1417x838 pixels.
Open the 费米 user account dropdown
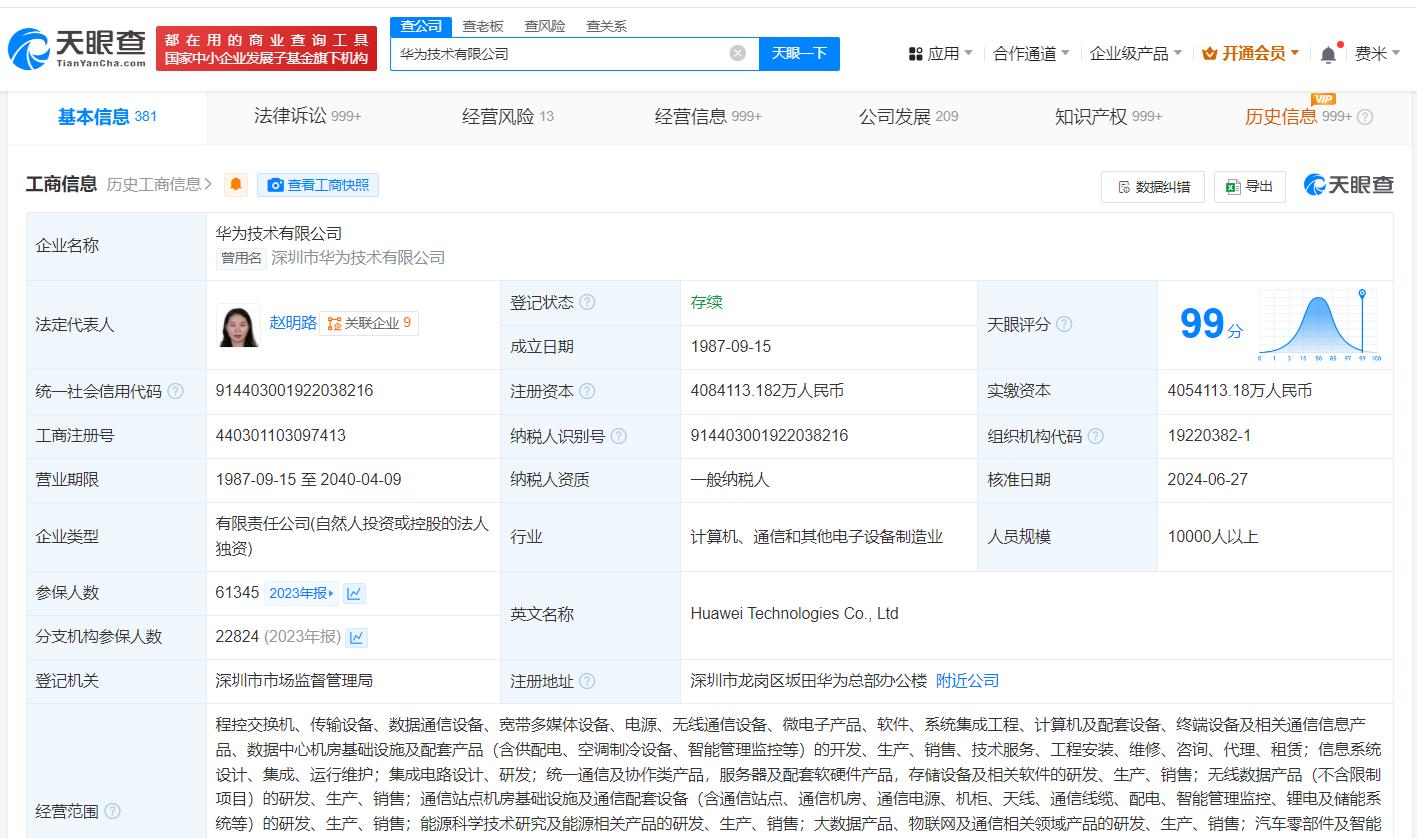point(1378,54)
